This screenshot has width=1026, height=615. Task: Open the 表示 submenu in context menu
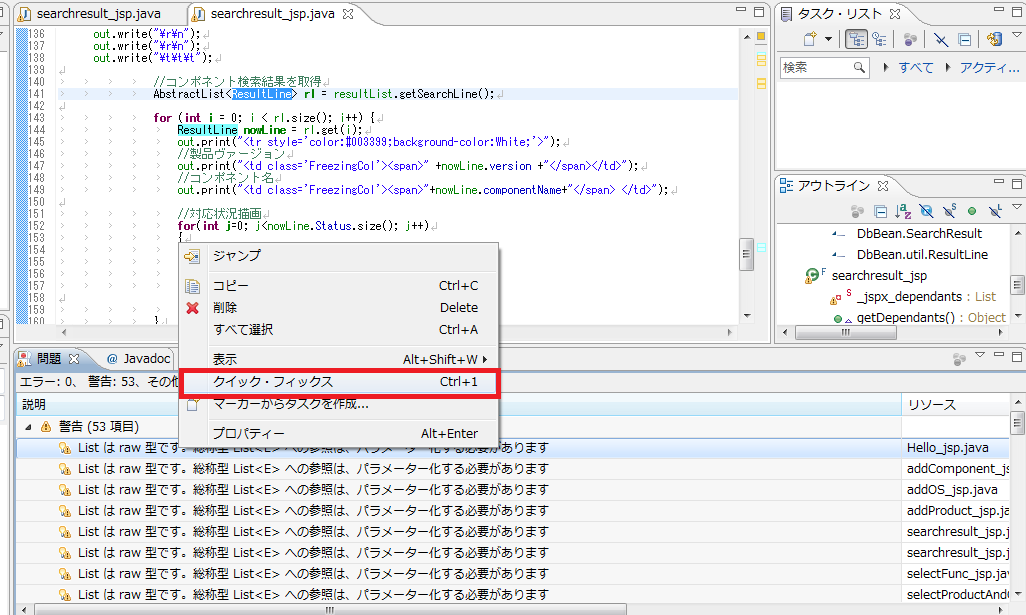[338, 359]
